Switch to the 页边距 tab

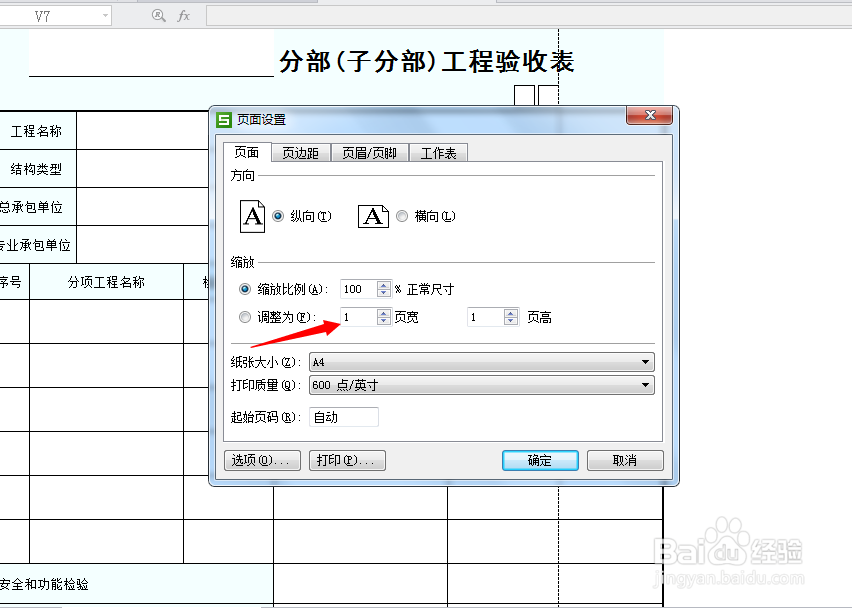(300, 152)
